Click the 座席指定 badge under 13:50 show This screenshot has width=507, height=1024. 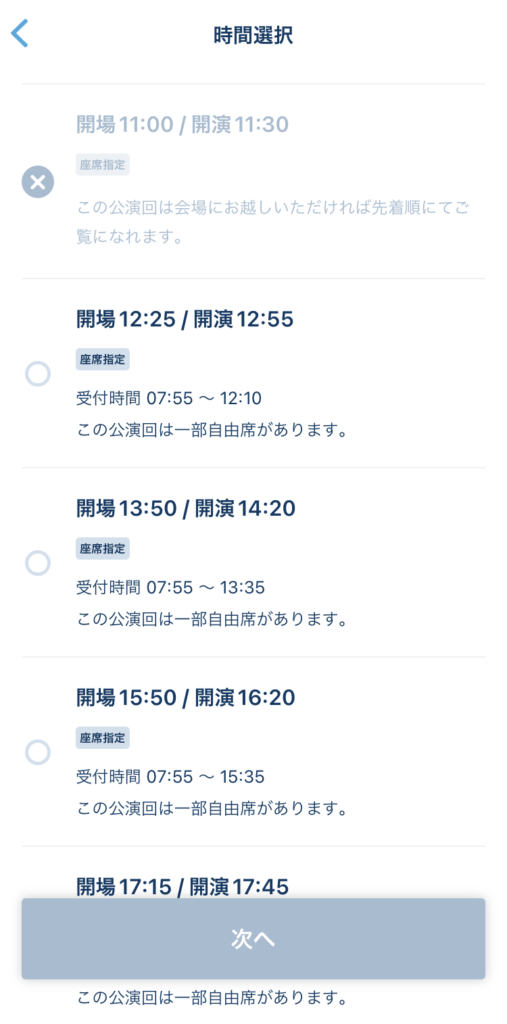point(103,549)
